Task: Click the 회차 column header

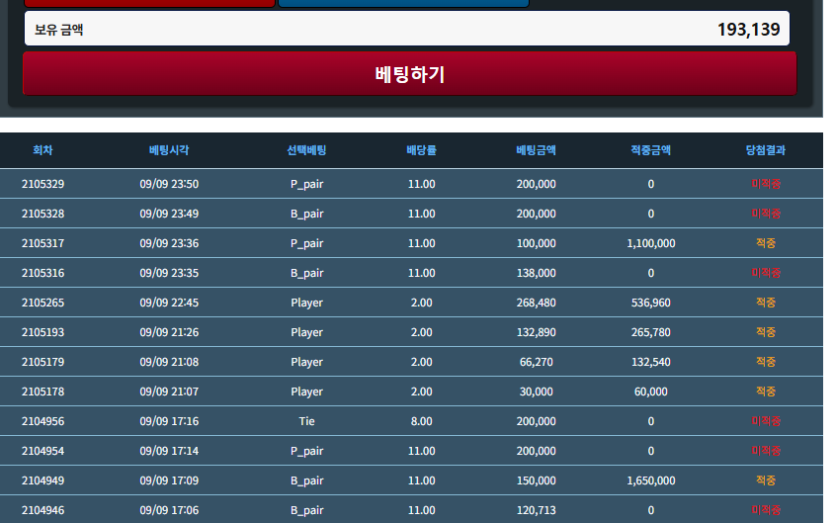Action: (43, 150)
